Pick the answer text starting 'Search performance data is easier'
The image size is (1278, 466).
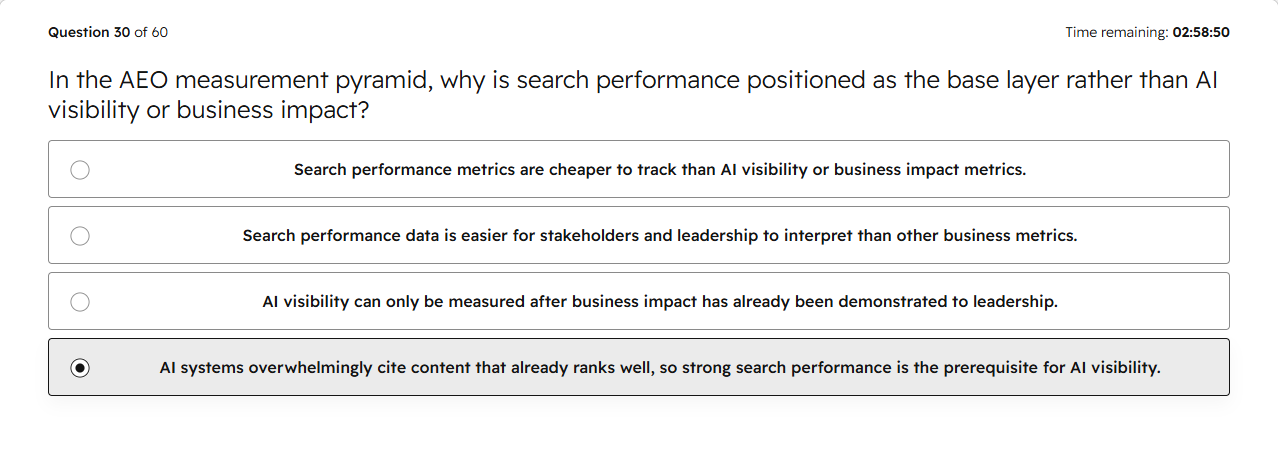(x=660, y=236)
